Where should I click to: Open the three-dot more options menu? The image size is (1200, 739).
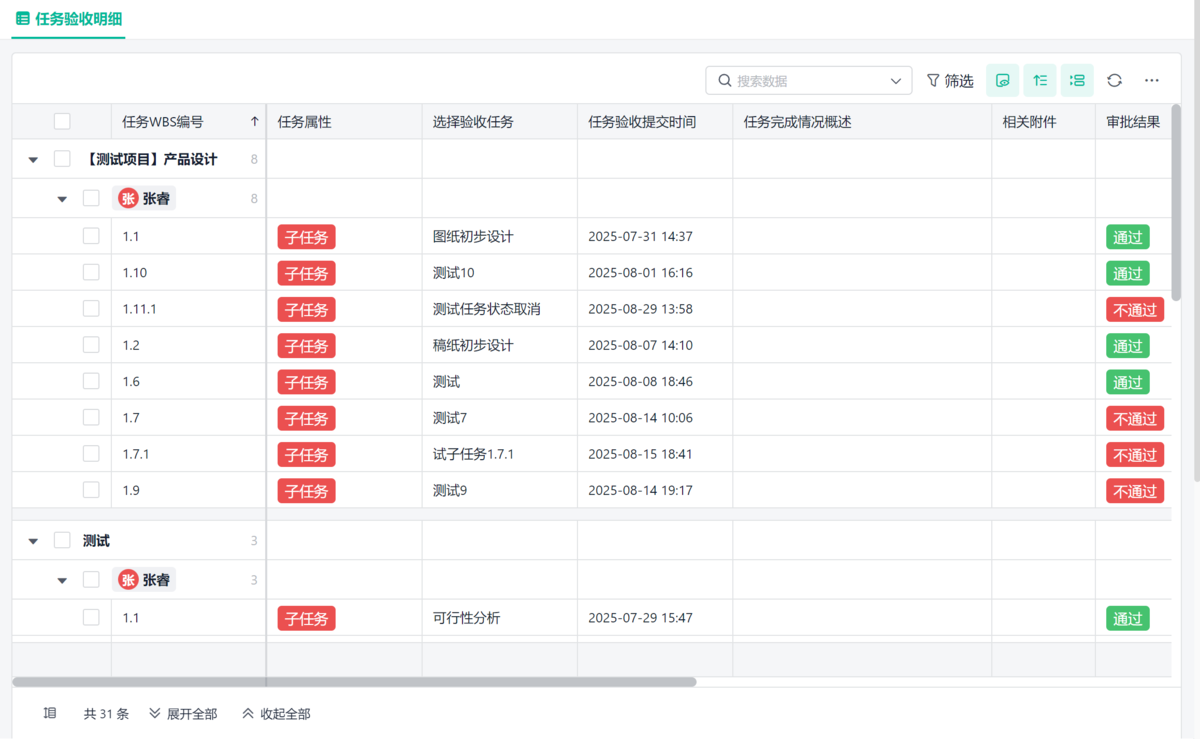(1152, 80)
